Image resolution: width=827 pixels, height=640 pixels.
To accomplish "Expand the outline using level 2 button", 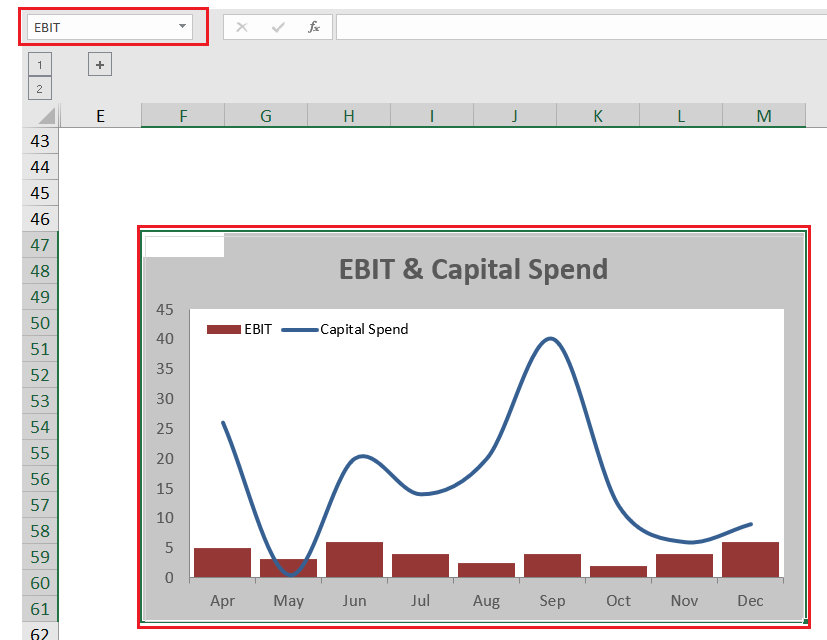I will click(39, 88).
